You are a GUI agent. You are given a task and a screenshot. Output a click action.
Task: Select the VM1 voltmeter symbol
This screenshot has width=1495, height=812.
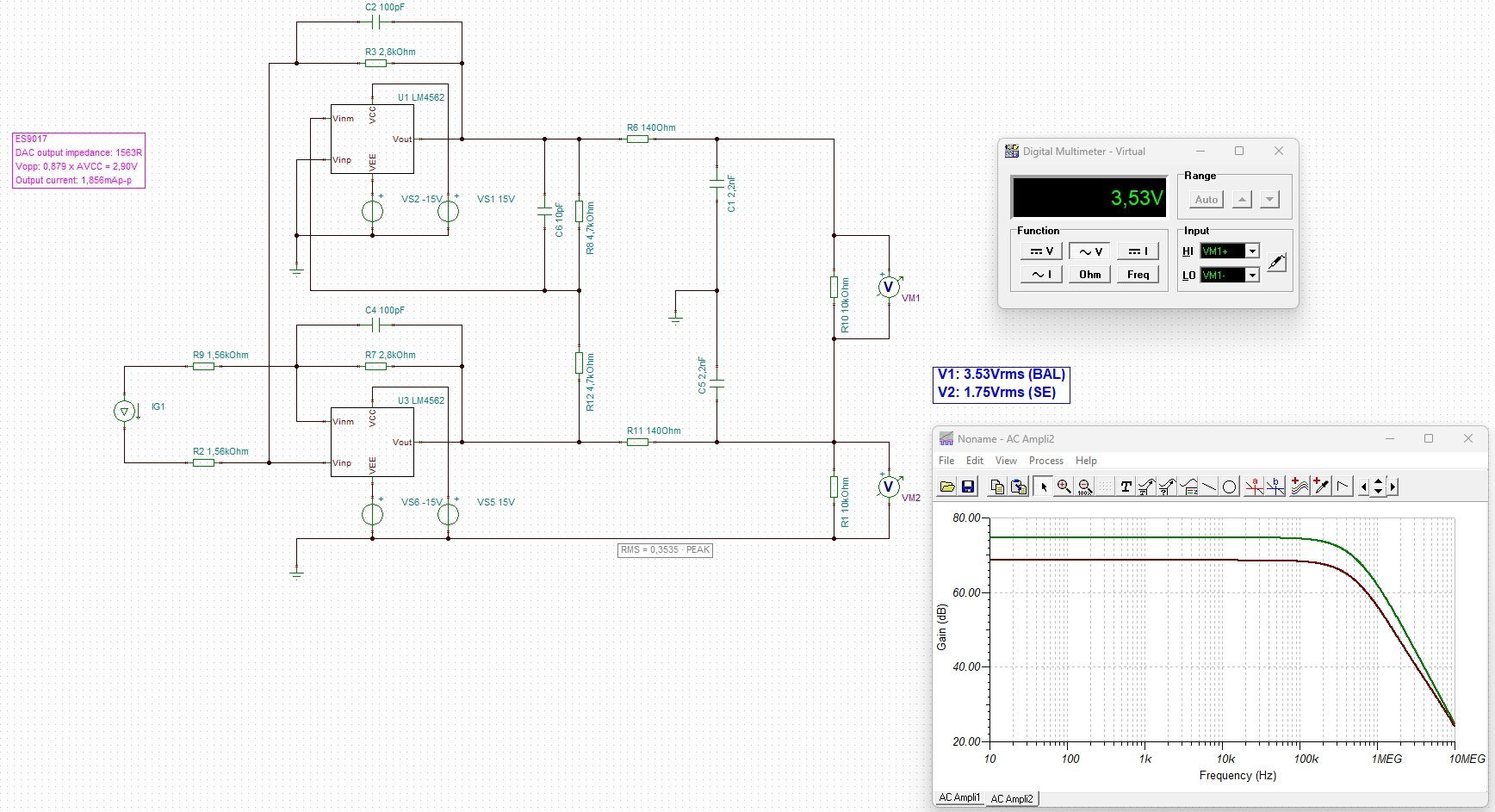point(889,287)
